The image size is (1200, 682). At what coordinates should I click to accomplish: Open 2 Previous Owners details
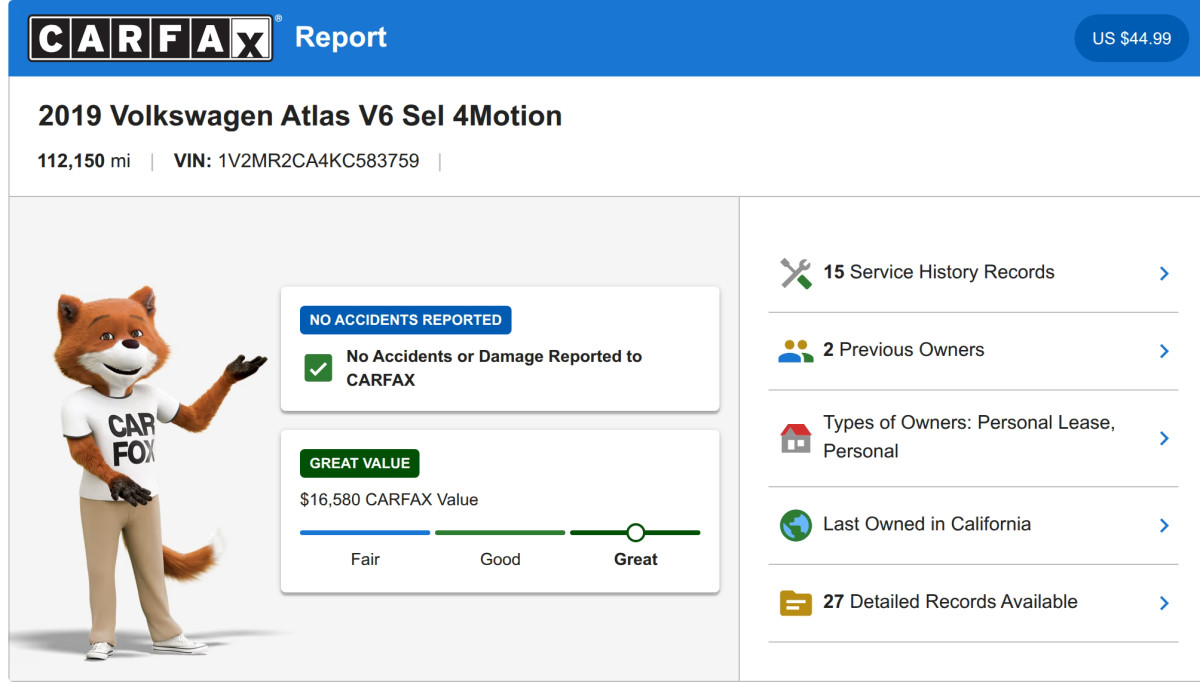click(x=973, y=351)
